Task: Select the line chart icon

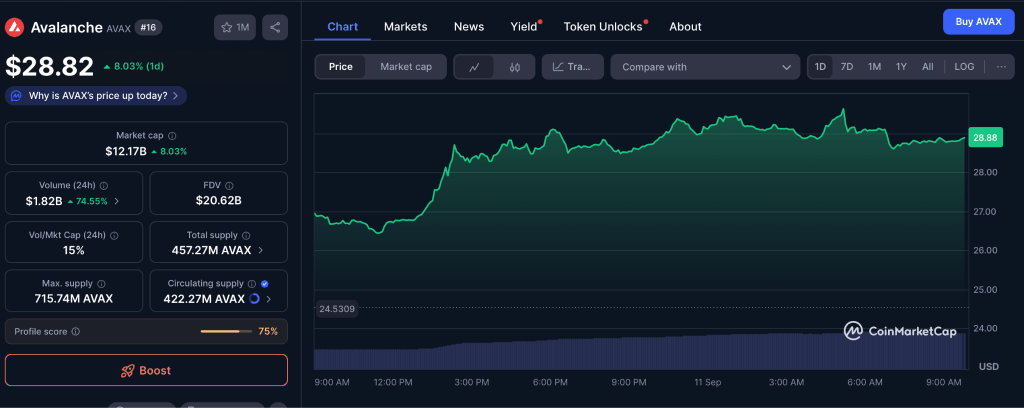Action: coord(475,67)
